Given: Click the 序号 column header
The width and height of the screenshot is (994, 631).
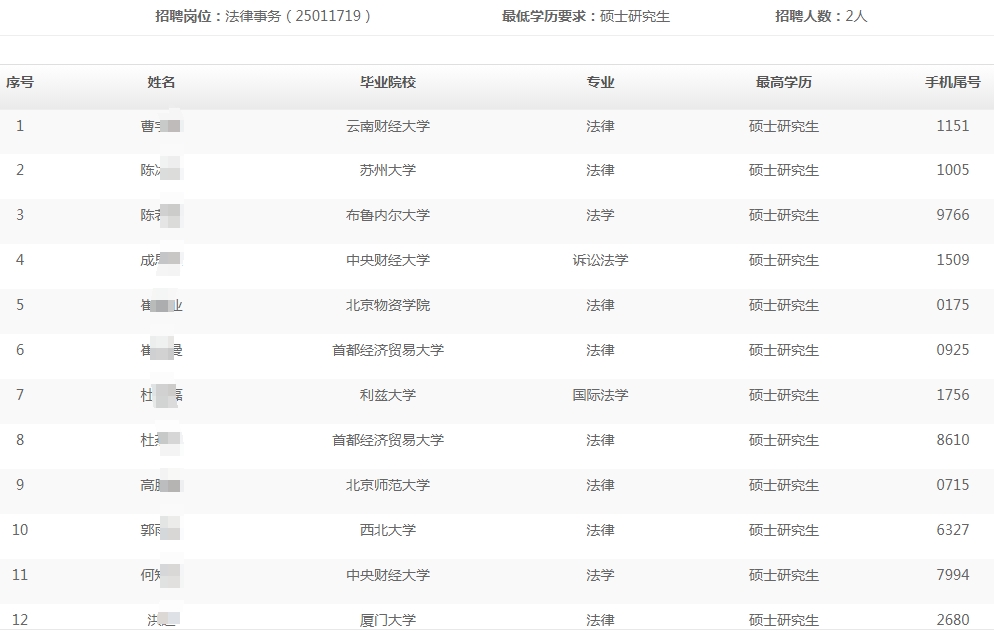Looking at the screenshot, I should [20, 83].
